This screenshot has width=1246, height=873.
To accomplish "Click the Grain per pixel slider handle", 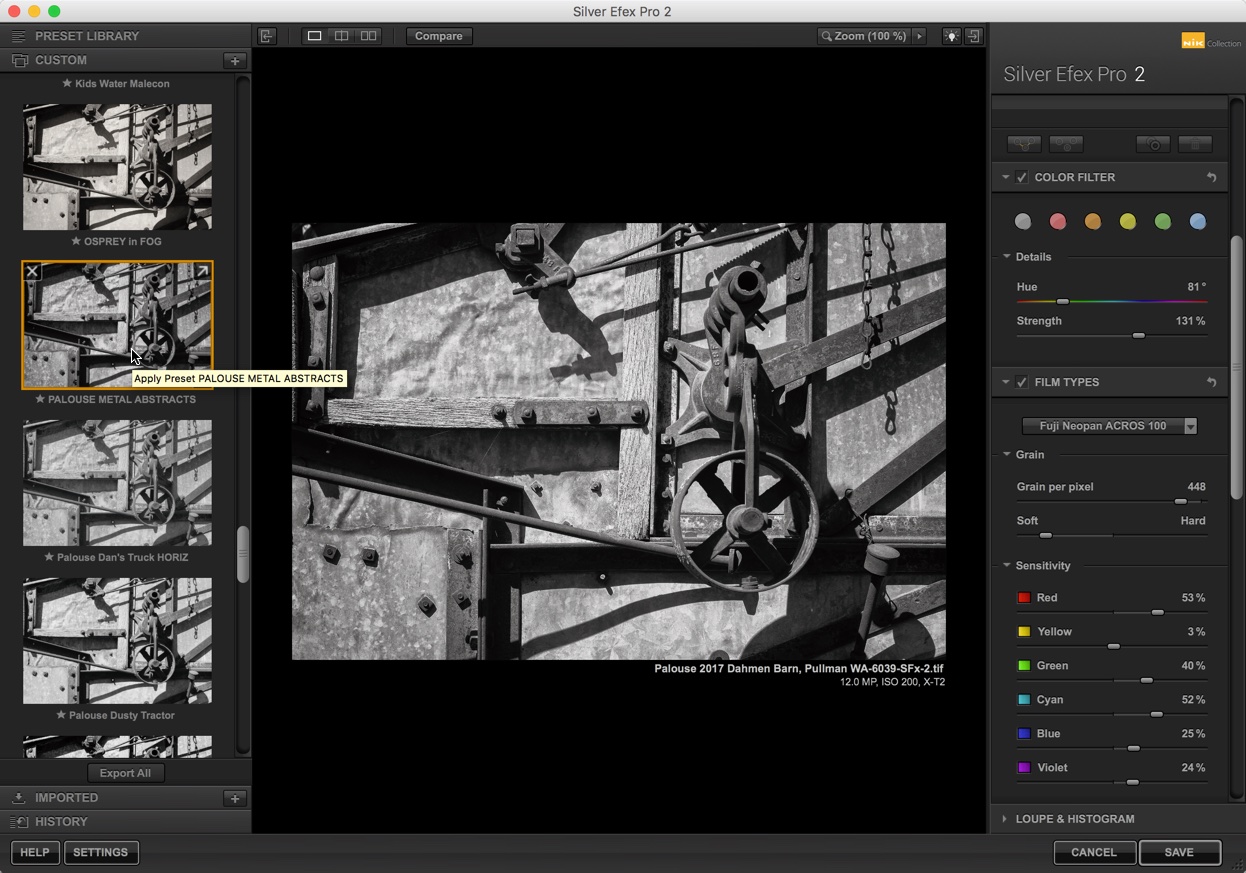I will (x=1180, y=502).
